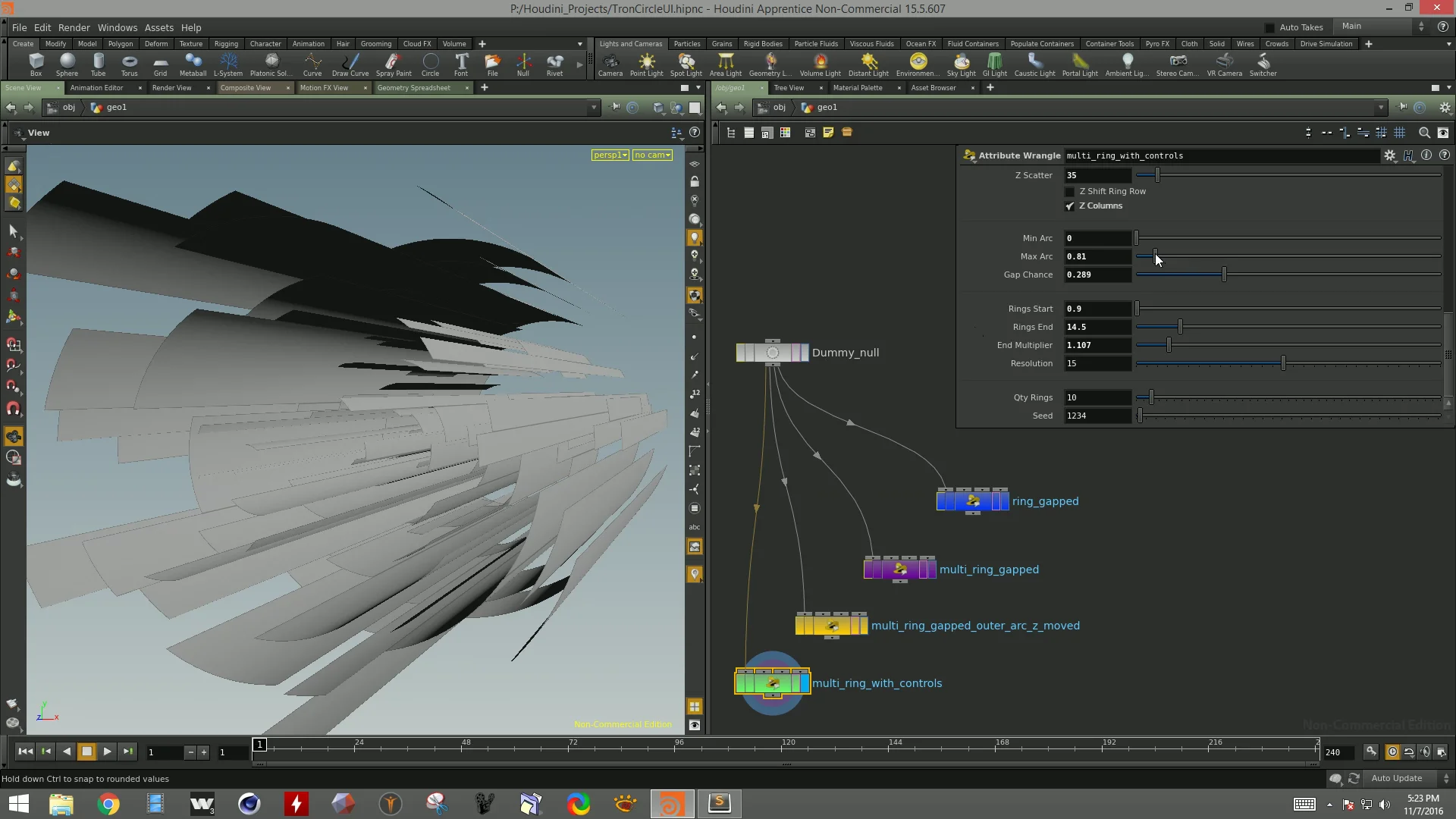The height and width of the screenshot is (819, 1456).
Task: Activate the network search magnifier icon
Action: click(1424, 132)
